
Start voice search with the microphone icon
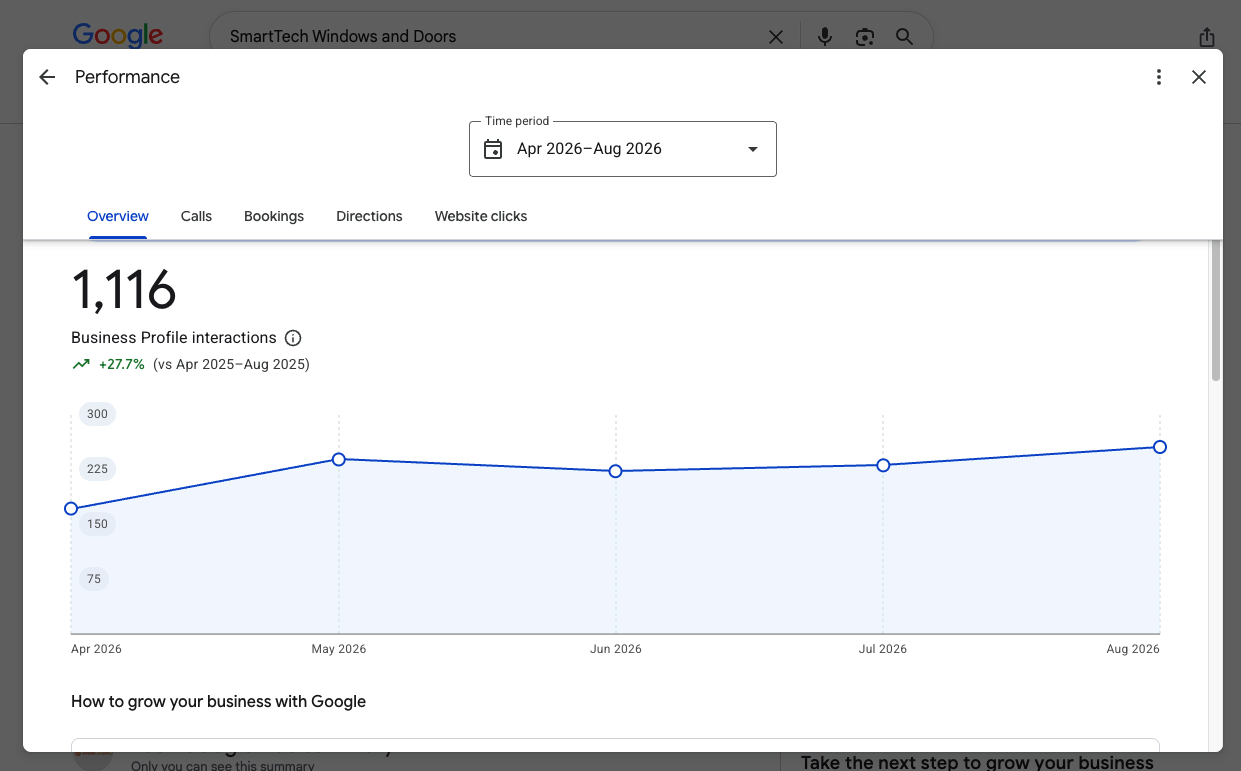pos(824,37)
